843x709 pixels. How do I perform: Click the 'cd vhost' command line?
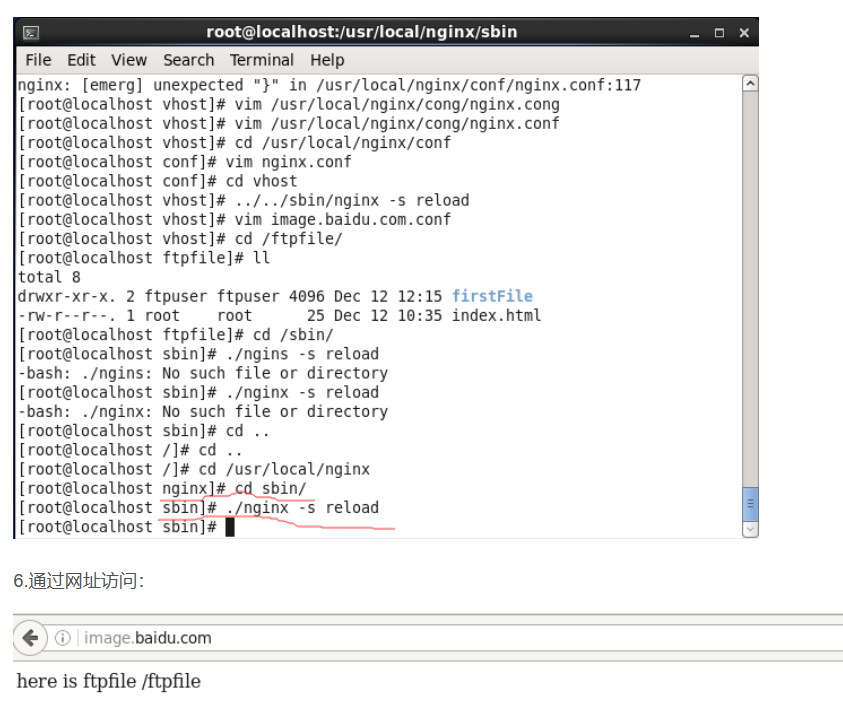tap(261, 181)
